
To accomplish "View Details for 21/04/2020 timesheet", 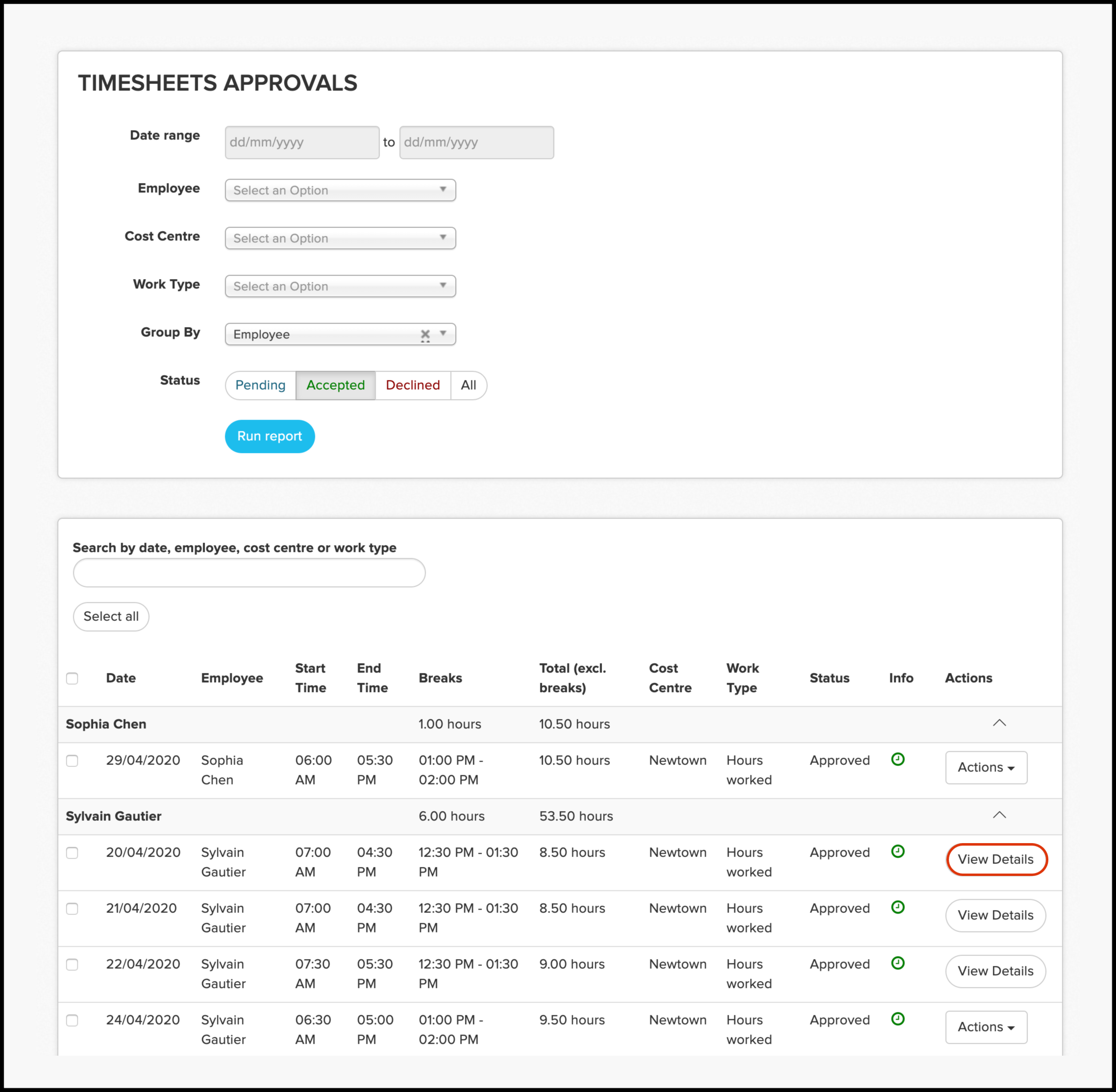I will click(x=995, y=915).
